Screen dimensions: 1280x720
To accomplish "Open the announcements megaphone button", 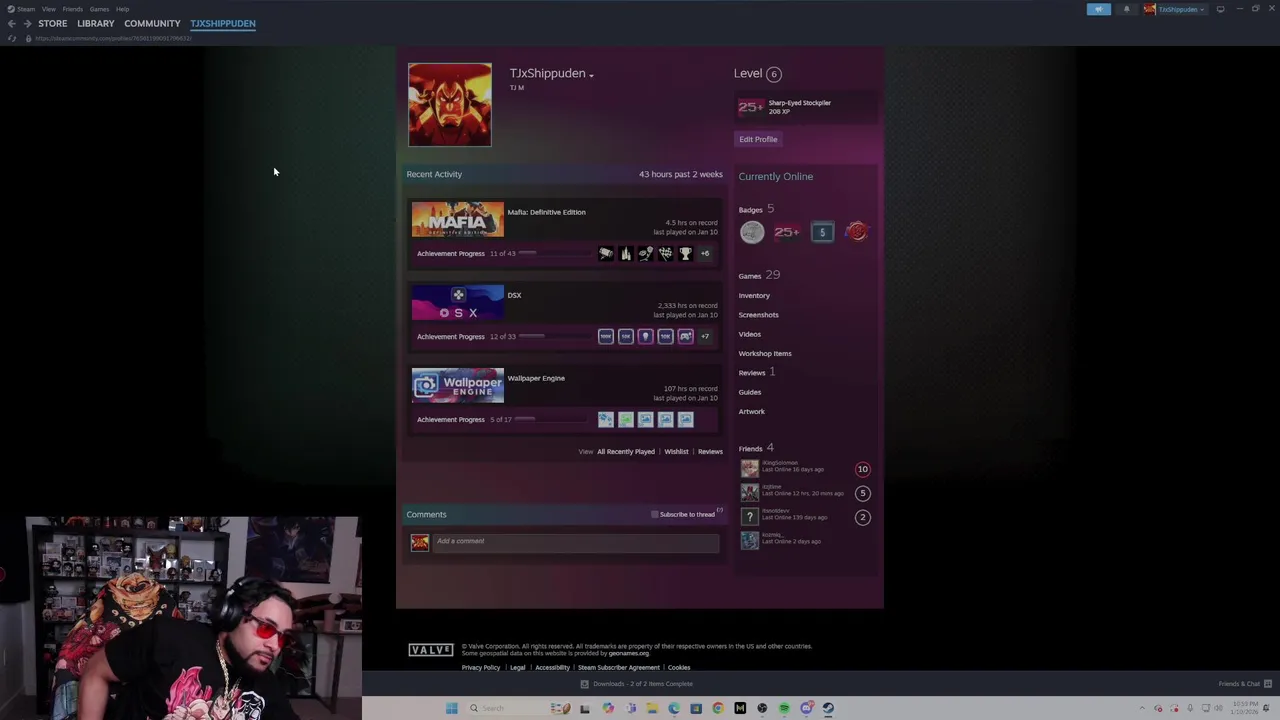I will (1098, 9).
